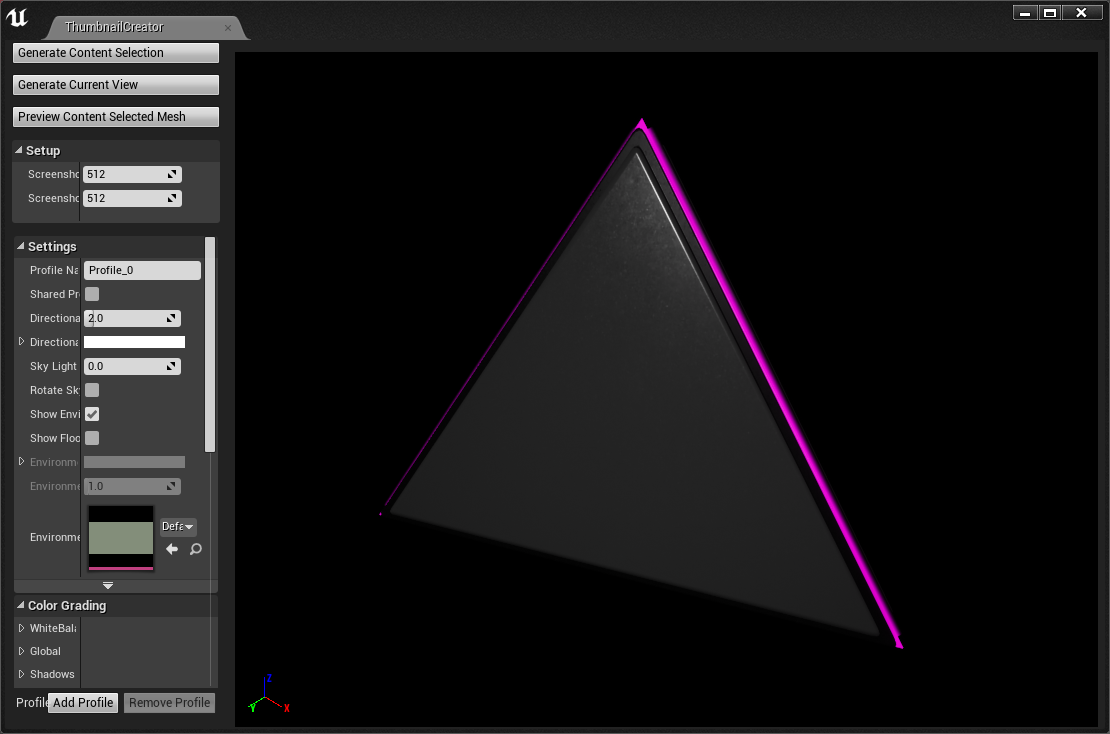Collapse the Color Grading section

pos(21,605)
